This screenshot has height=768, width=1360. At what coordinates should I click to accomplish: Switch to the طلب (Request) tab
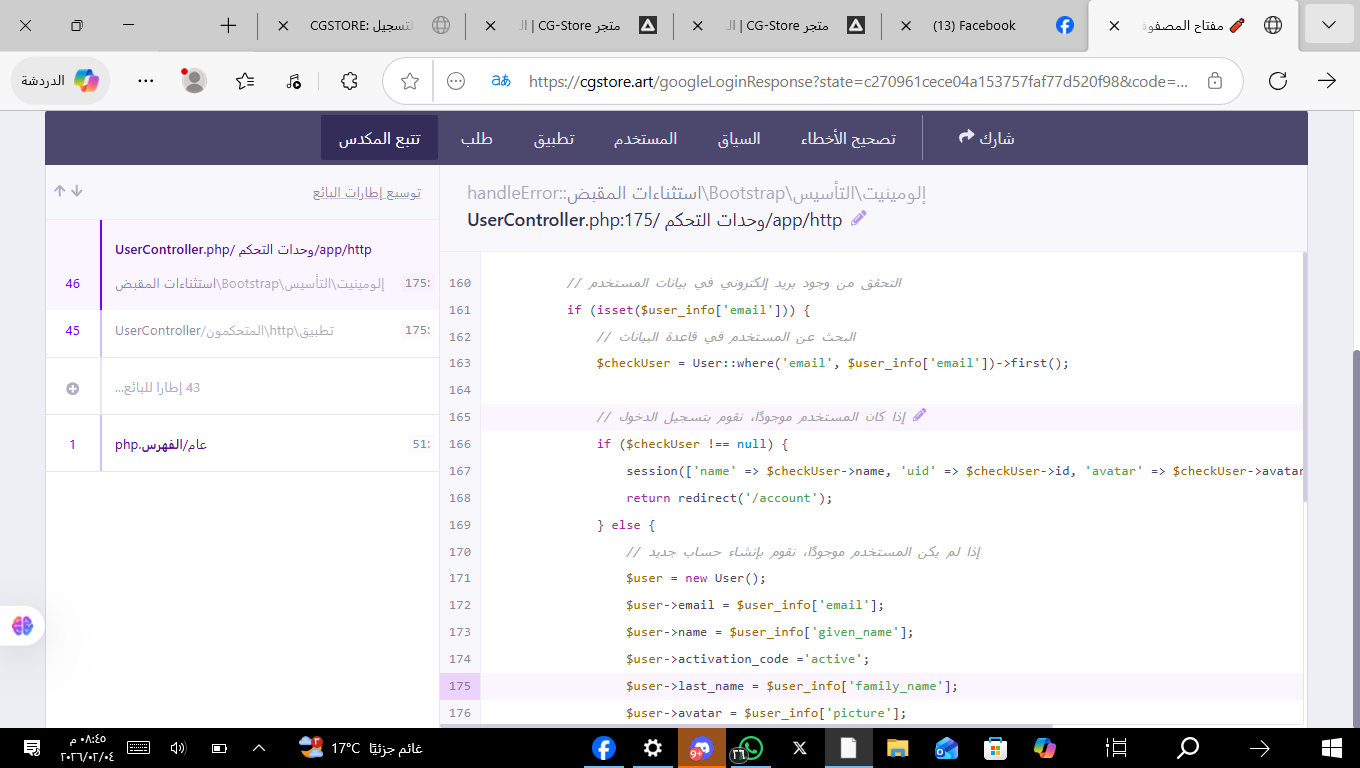(x=477, y=138)
